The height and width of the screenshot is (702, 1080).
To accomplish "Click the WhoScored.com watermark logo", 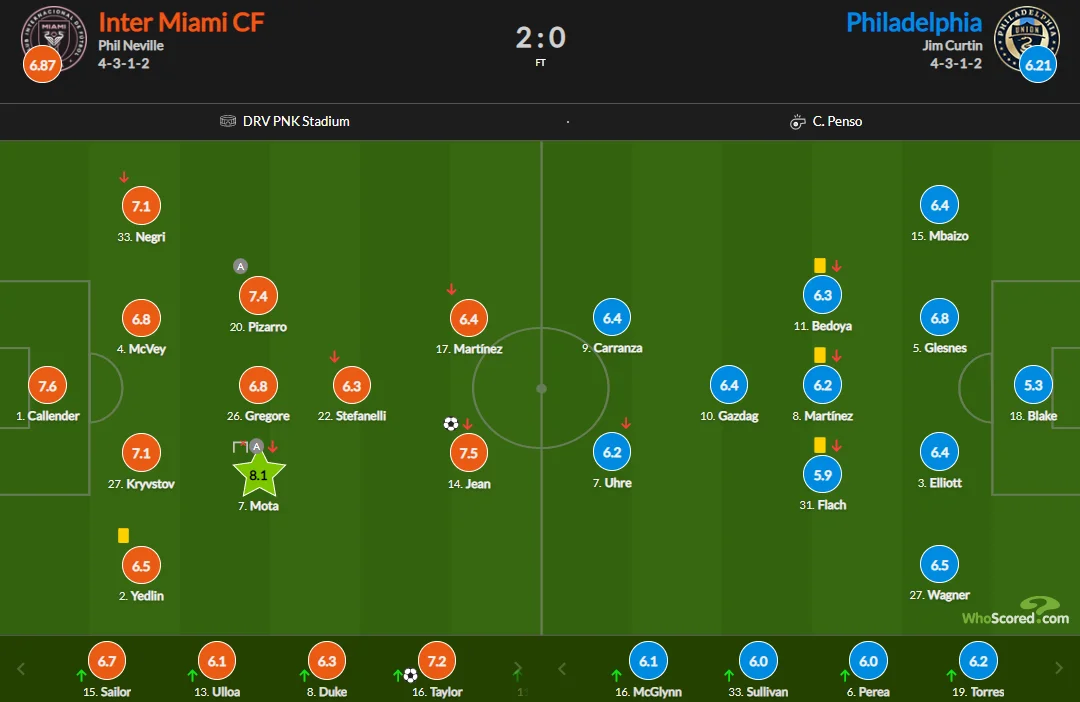I will coord(1016,612).
